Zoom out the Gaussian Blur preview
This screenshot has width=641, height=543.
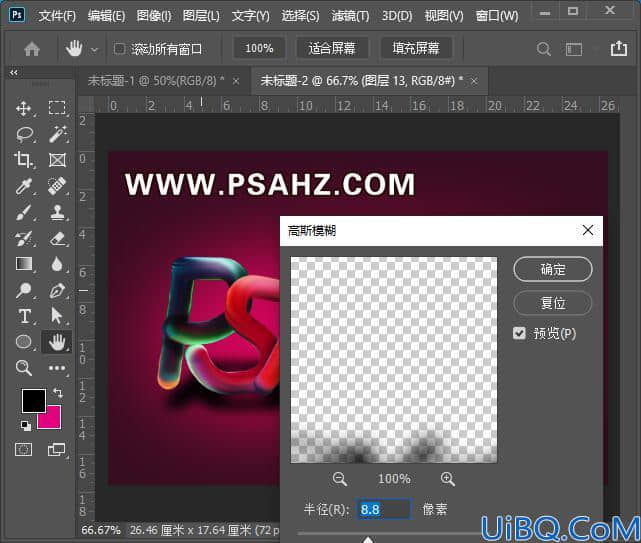339,479
